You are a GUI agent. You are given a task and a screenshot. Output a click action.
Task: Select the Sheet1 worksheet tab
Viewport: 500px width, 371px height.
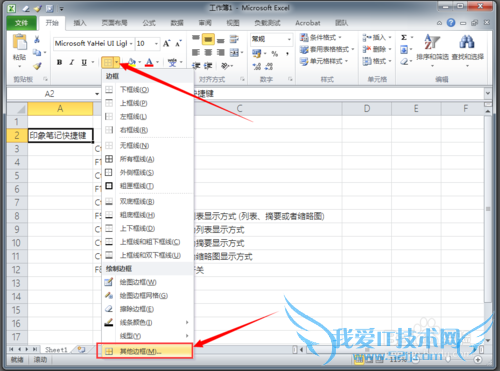coord(56,350)
